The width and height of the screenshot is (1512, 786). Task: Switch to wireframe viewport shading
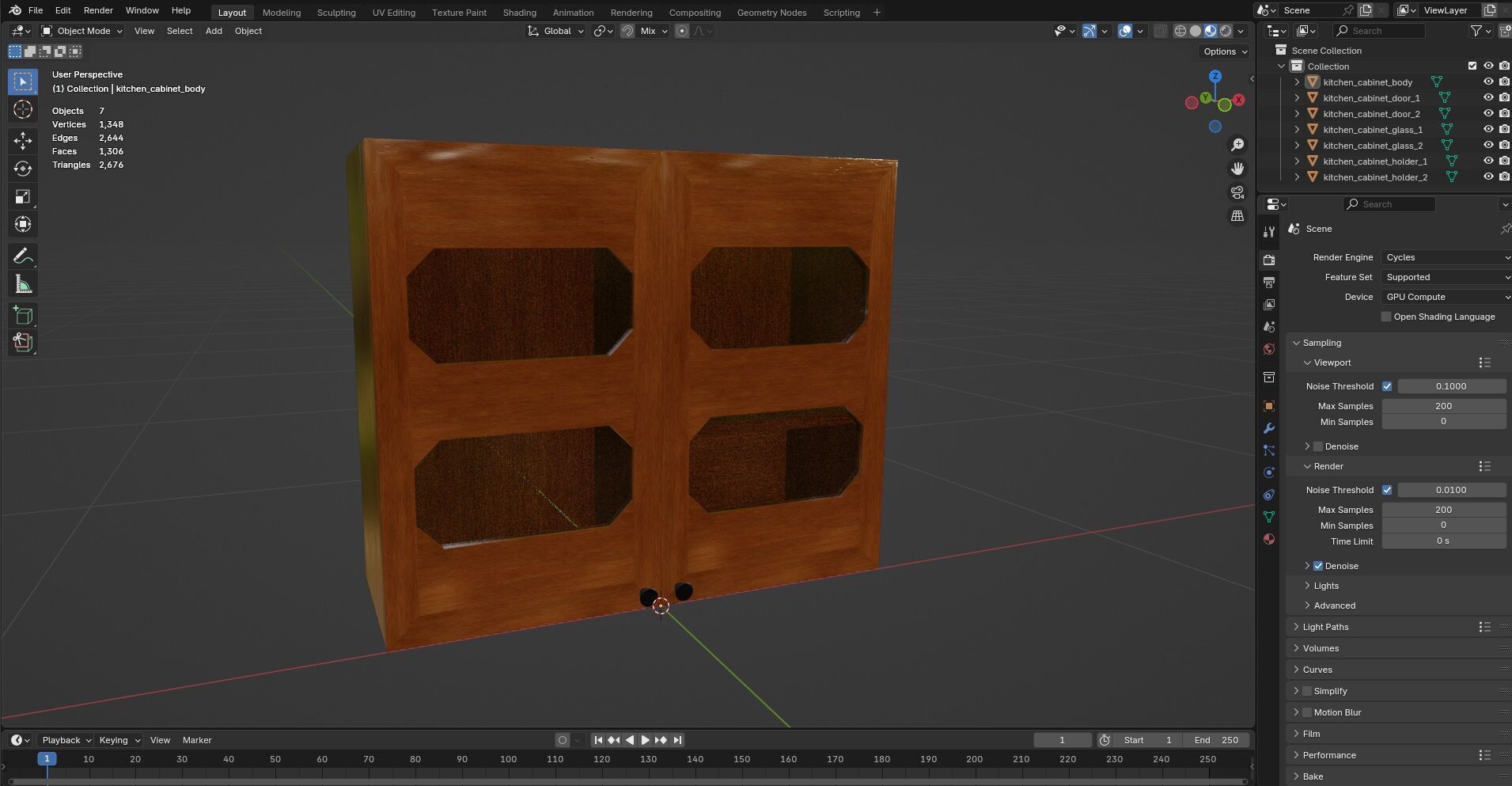pos(1180,31)
